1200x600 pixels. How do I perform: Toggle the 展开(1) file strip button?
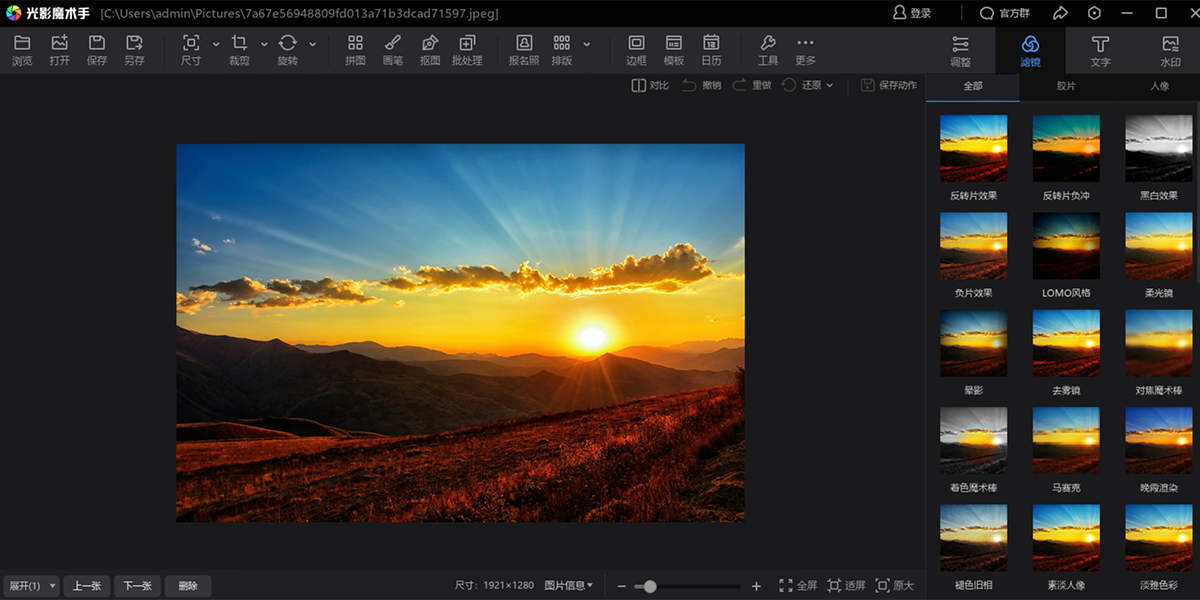[30, 586]
